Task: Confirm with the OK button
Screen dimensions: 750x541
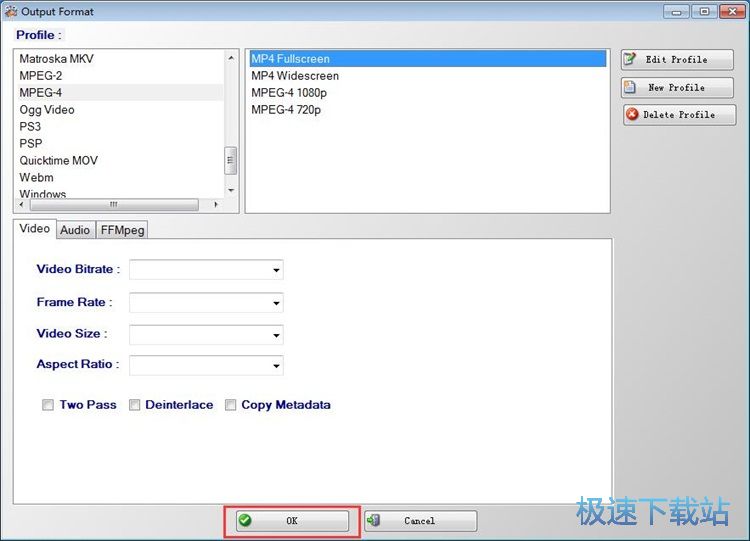Action: (292, 521)
